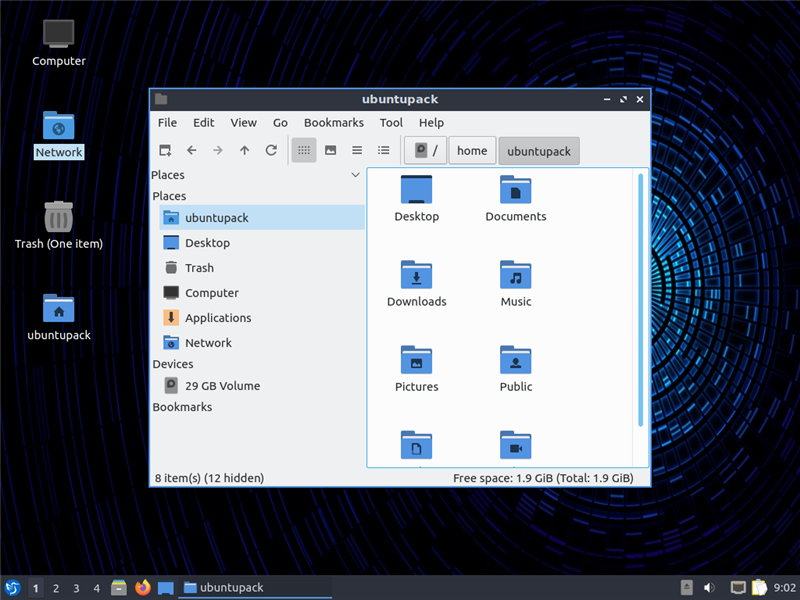Select Desktop in the Places sidebar
This screenshot has height=600, width=800.
[262, 243]
